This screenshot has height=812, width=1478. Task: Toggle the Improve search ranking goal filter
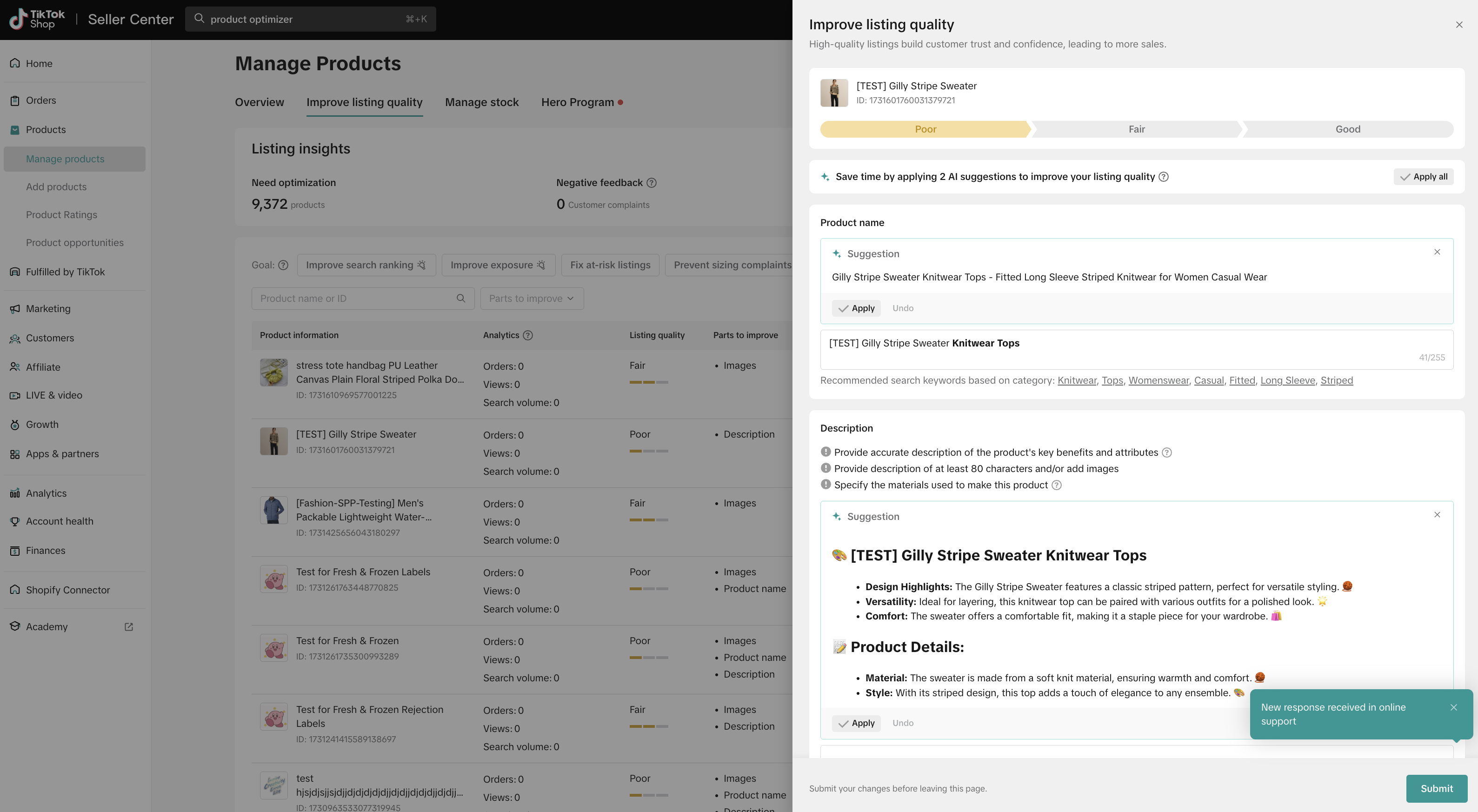point(366,265)
